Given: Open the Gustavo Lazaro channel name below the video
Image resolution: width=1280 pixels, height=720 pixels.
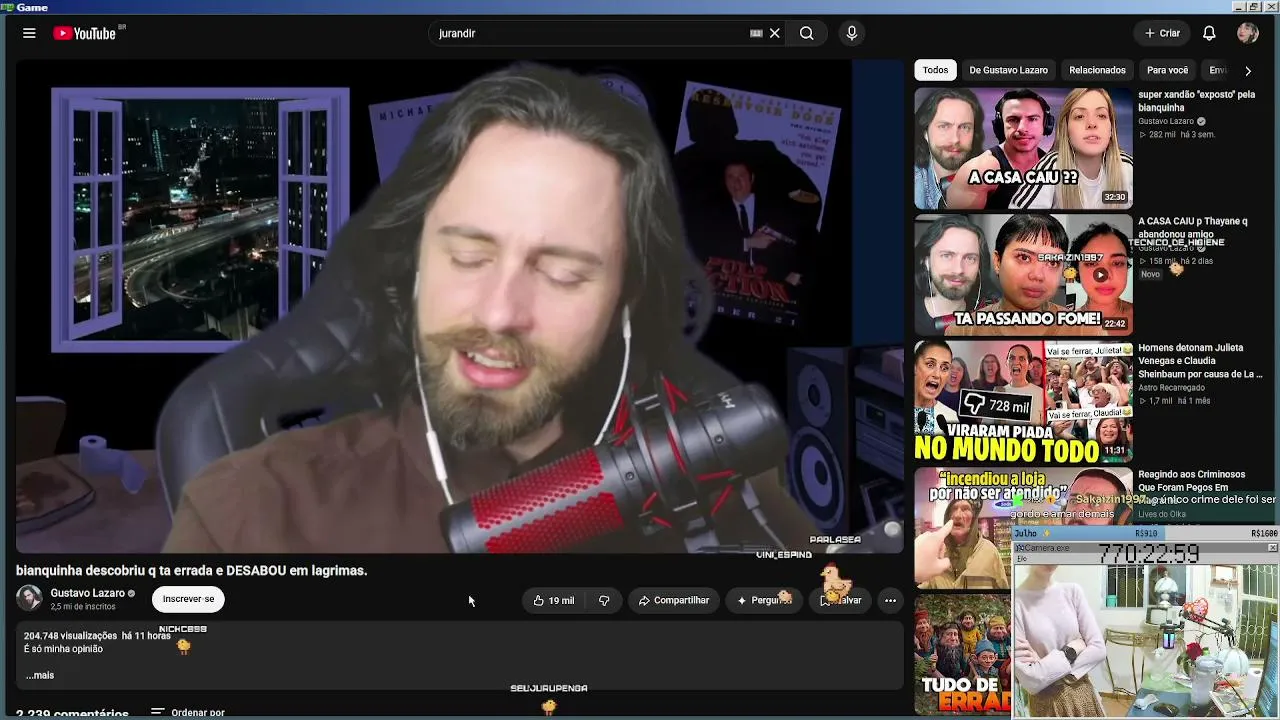Looking at the screenshot, I should click(x=88, y=593).
